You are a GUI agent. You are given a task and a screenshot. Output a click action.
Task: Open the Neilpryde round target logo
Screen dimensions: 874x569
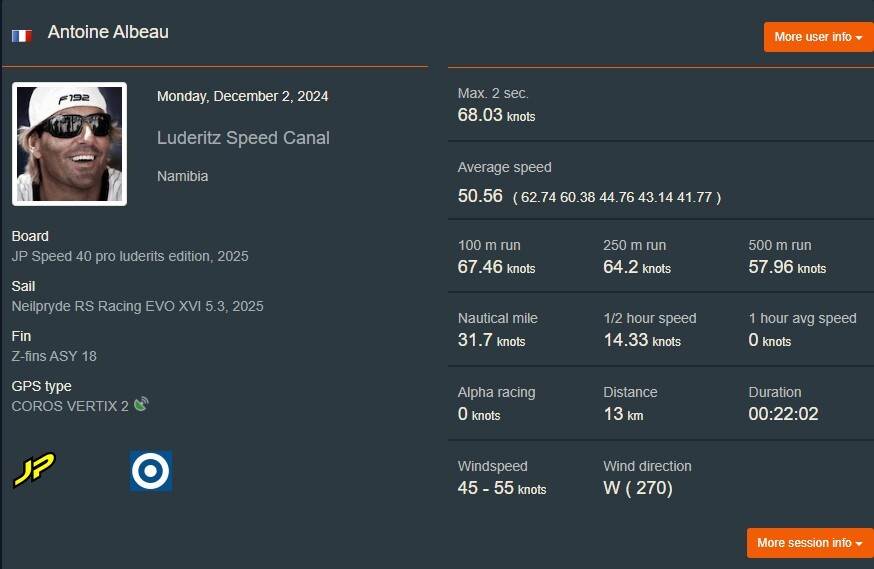click(151, 471)
